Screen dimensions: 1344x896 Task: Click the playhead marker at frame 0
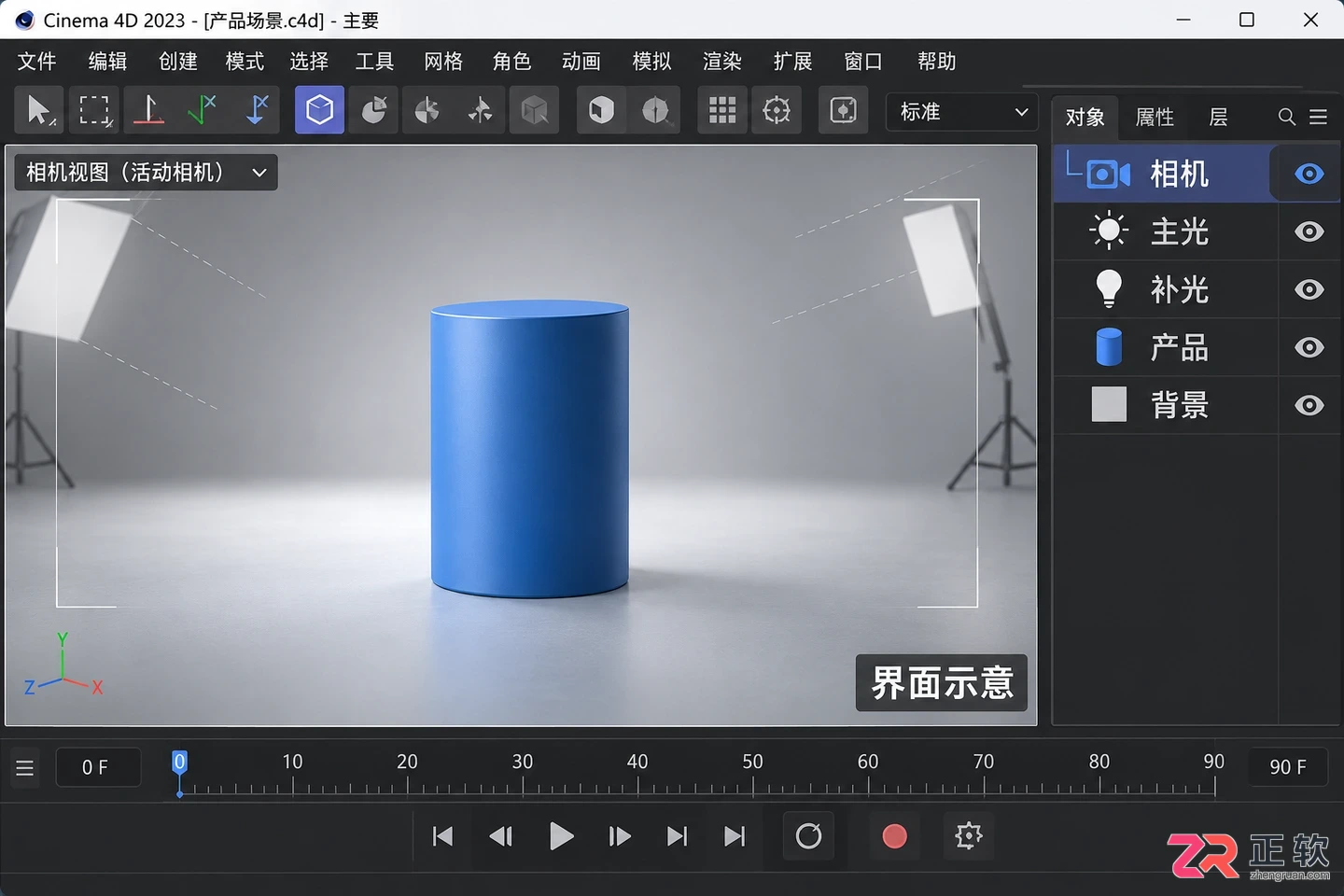(179, 763)
